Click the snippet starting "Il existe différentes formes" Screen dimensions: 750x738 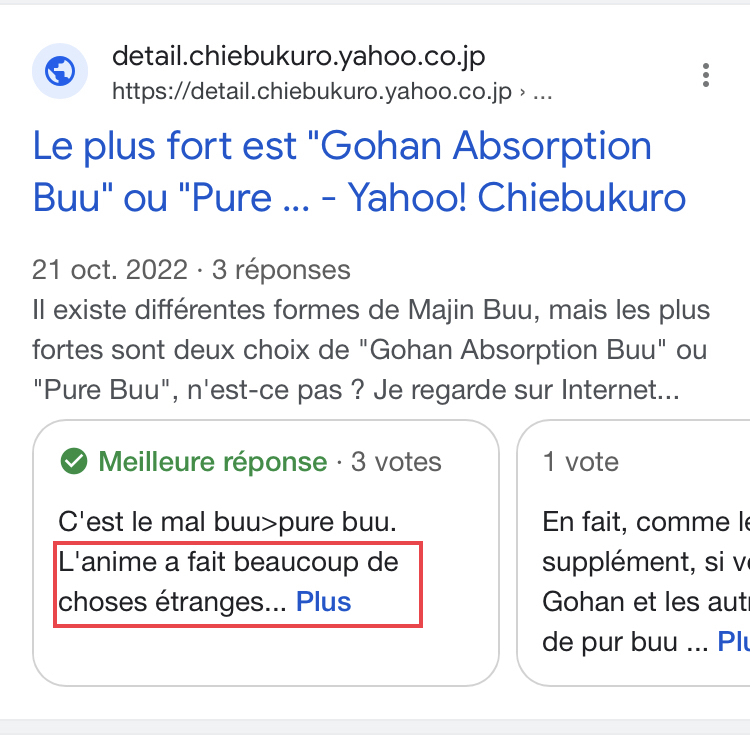click(370, 310)
